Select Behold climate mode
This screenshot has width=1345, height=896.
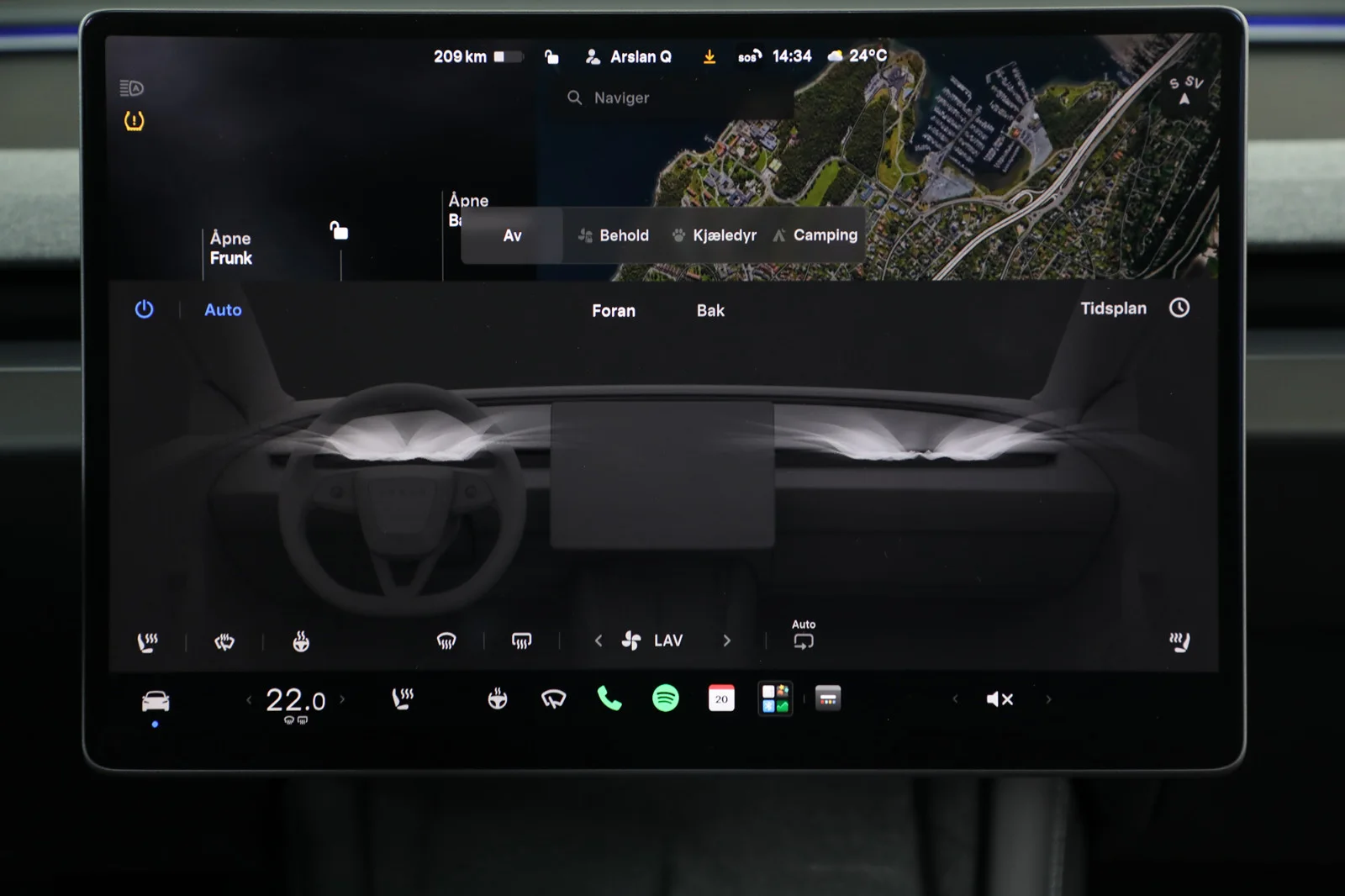click(614, 236)
